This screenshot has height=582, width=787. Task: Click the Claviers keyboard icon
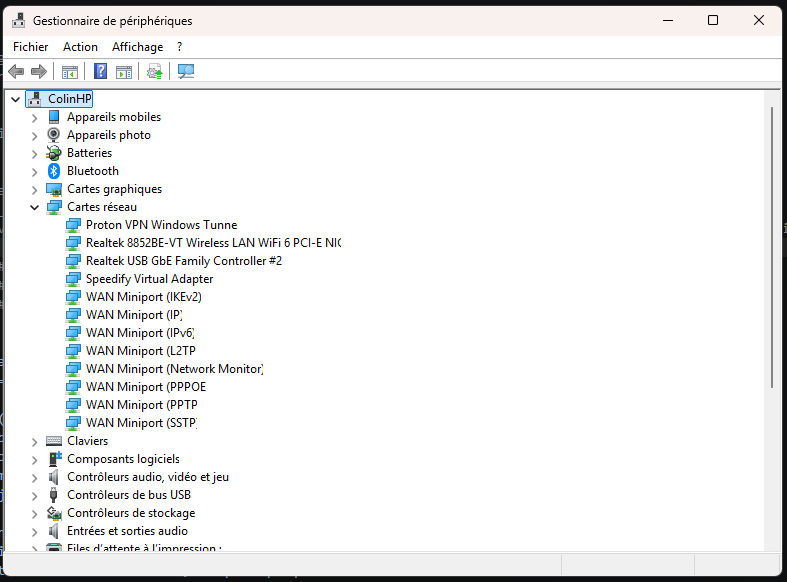point(54,441)
